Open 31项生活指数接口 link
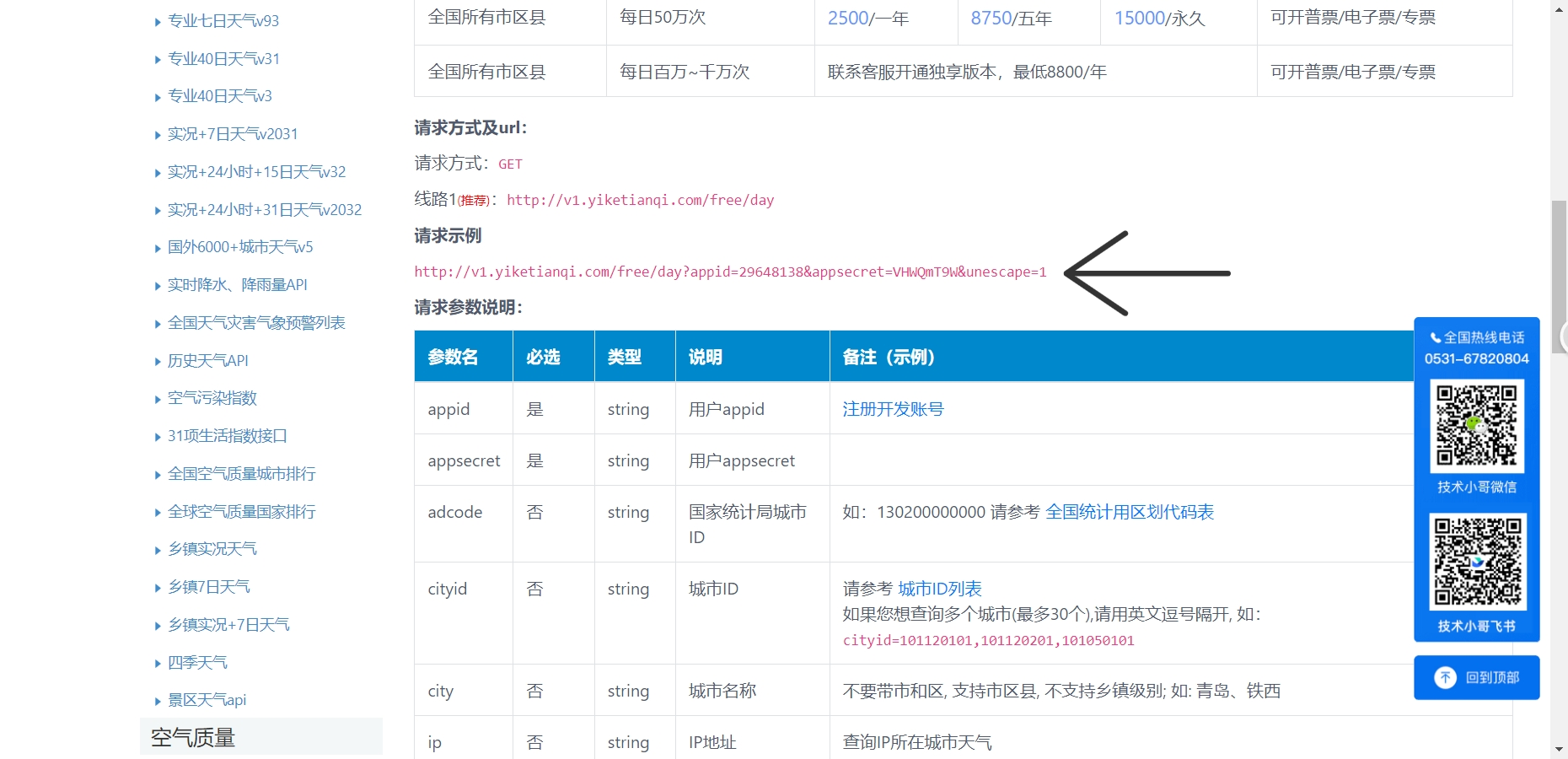Viewport: 1568px width, 759px height. [228, 436]
